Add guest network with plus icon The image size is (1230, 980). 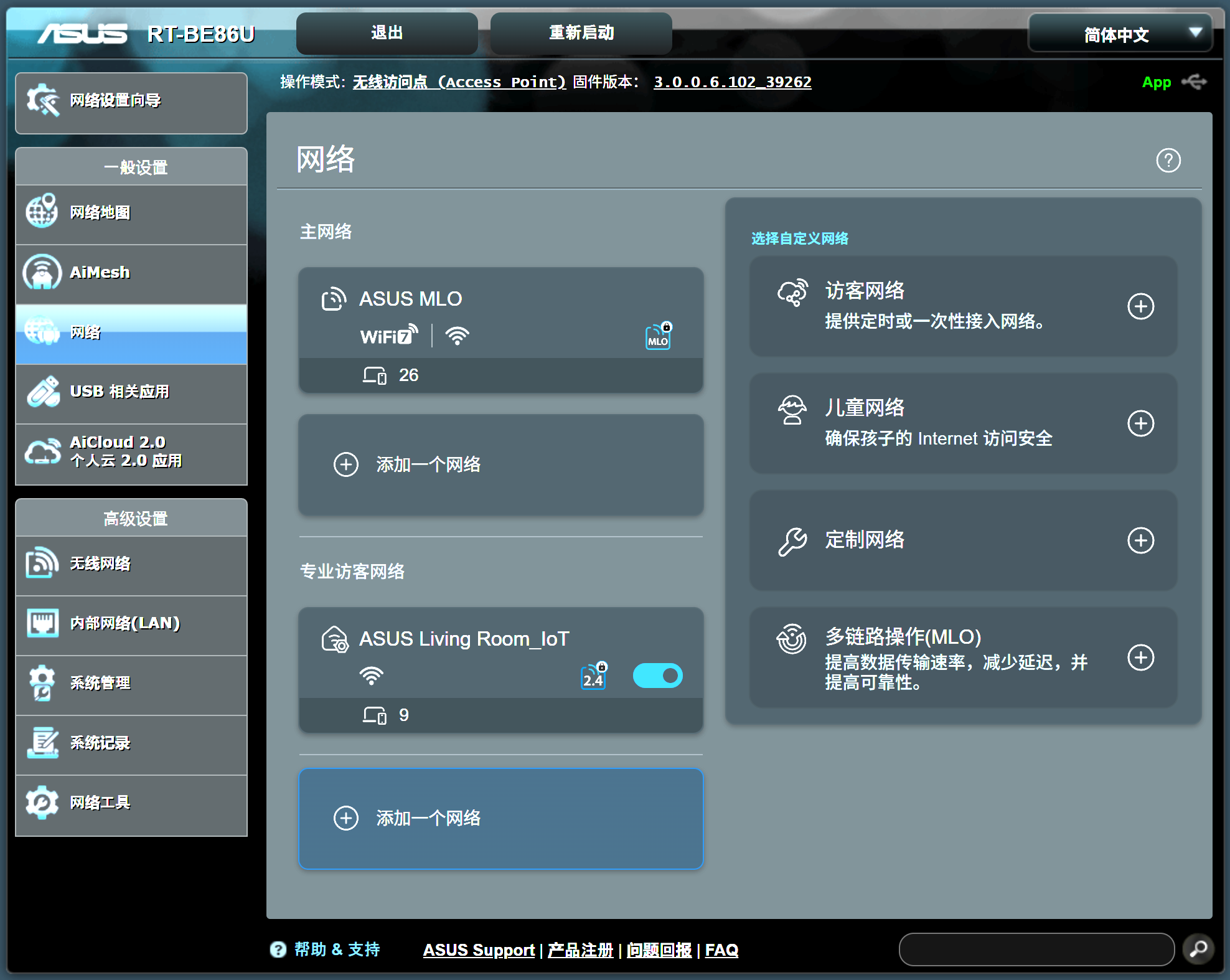[1140, 306]
